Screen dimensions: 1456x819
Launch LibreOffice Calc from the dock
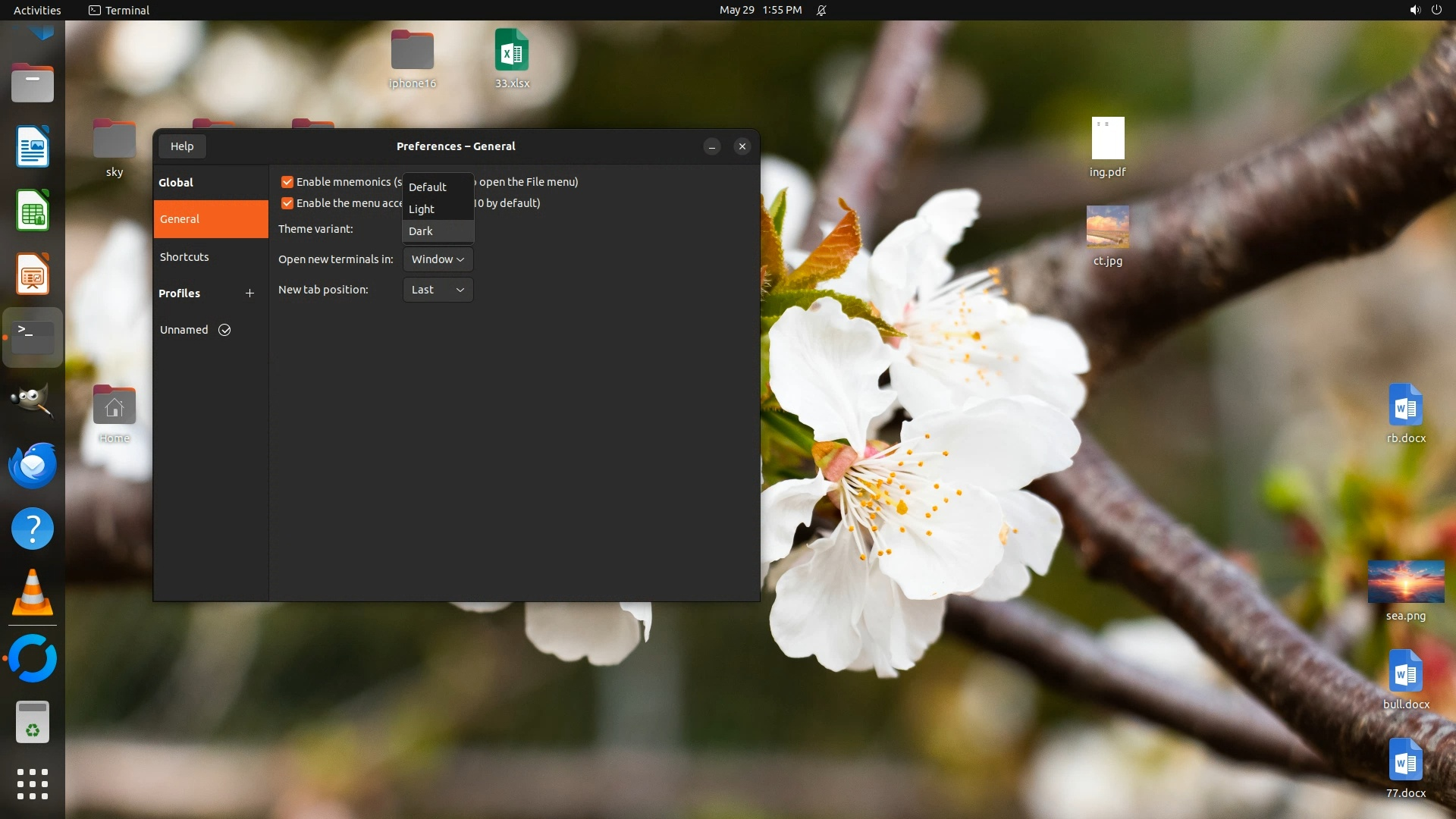point(33,211)
